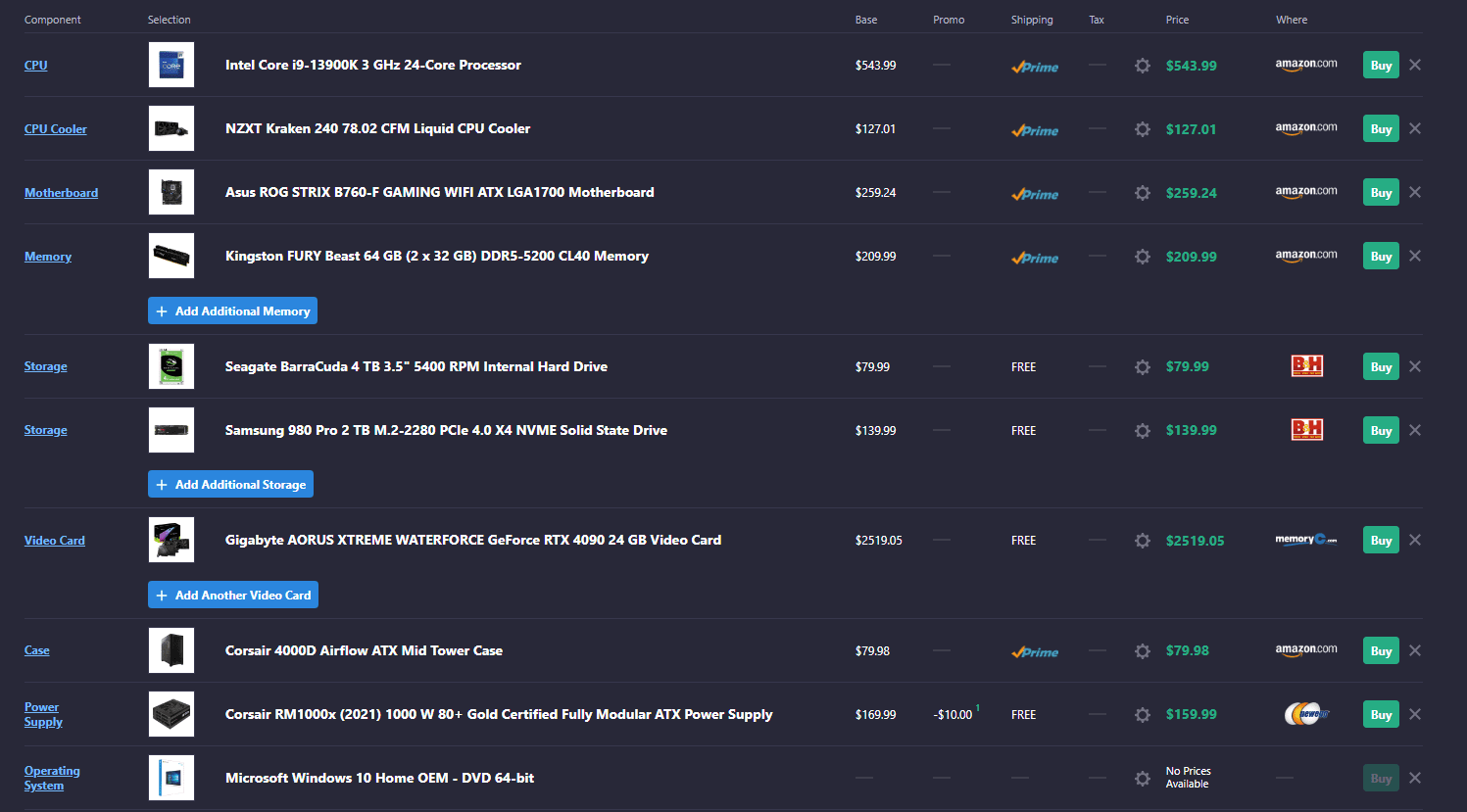Screen dimensions: 1467x812
Task: Open the Motherboard component link
Action: point(61,193)
